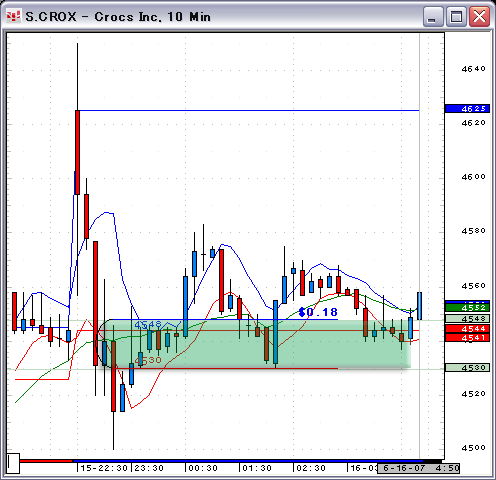Click the blue horizontal scroll bar segment
This screenshot has height=480, width=496.
tap(248, 461)
